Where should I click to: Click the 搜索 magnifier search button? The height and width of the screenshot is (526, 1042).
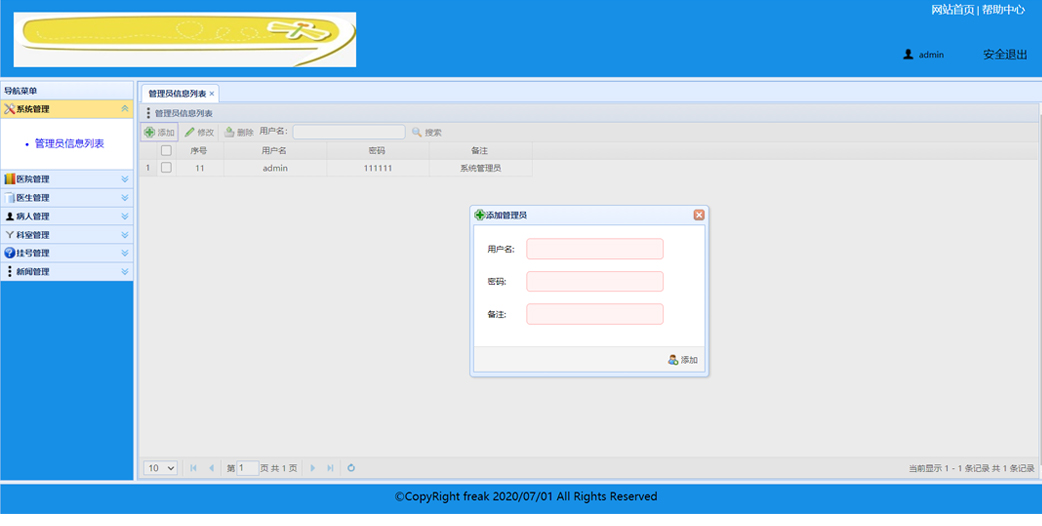pos(426,132)
